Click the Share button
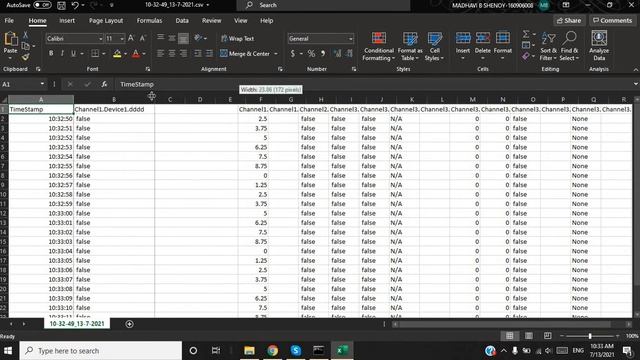The image size is (640, 360). (569, 20)
